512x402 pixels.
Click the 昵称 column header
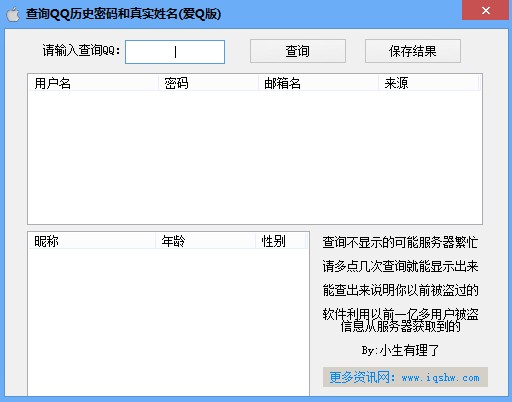tap(92, 241)
